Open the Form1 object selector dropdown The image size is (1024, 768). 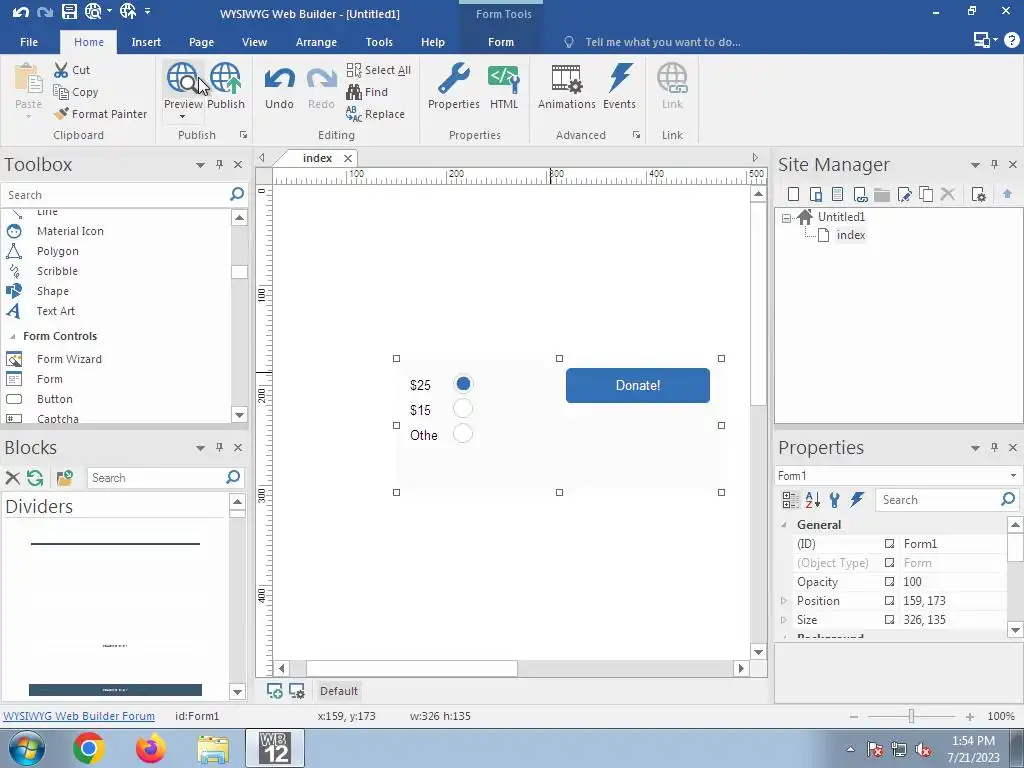(1013, 475)
